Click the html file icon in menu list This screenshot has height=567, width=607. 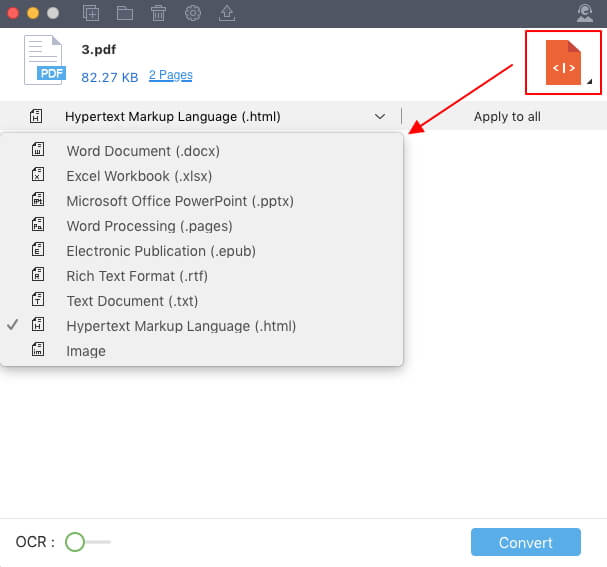coord(38,324)
